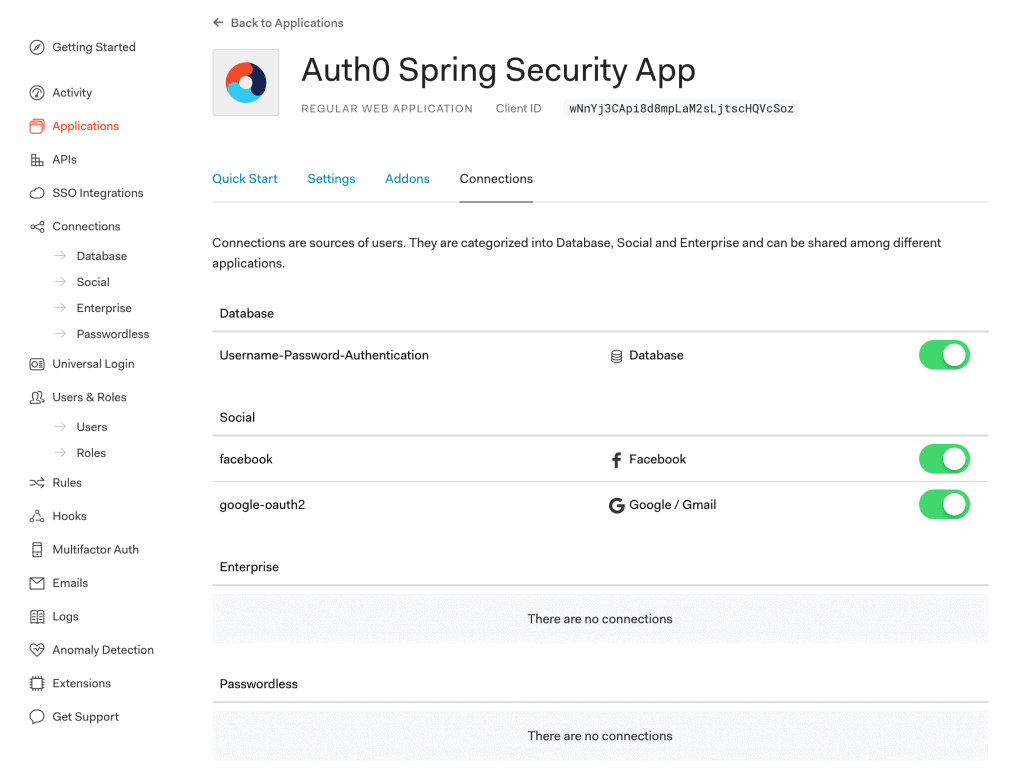Click the Multifactor Auth phone icon

tap(37, 550)
